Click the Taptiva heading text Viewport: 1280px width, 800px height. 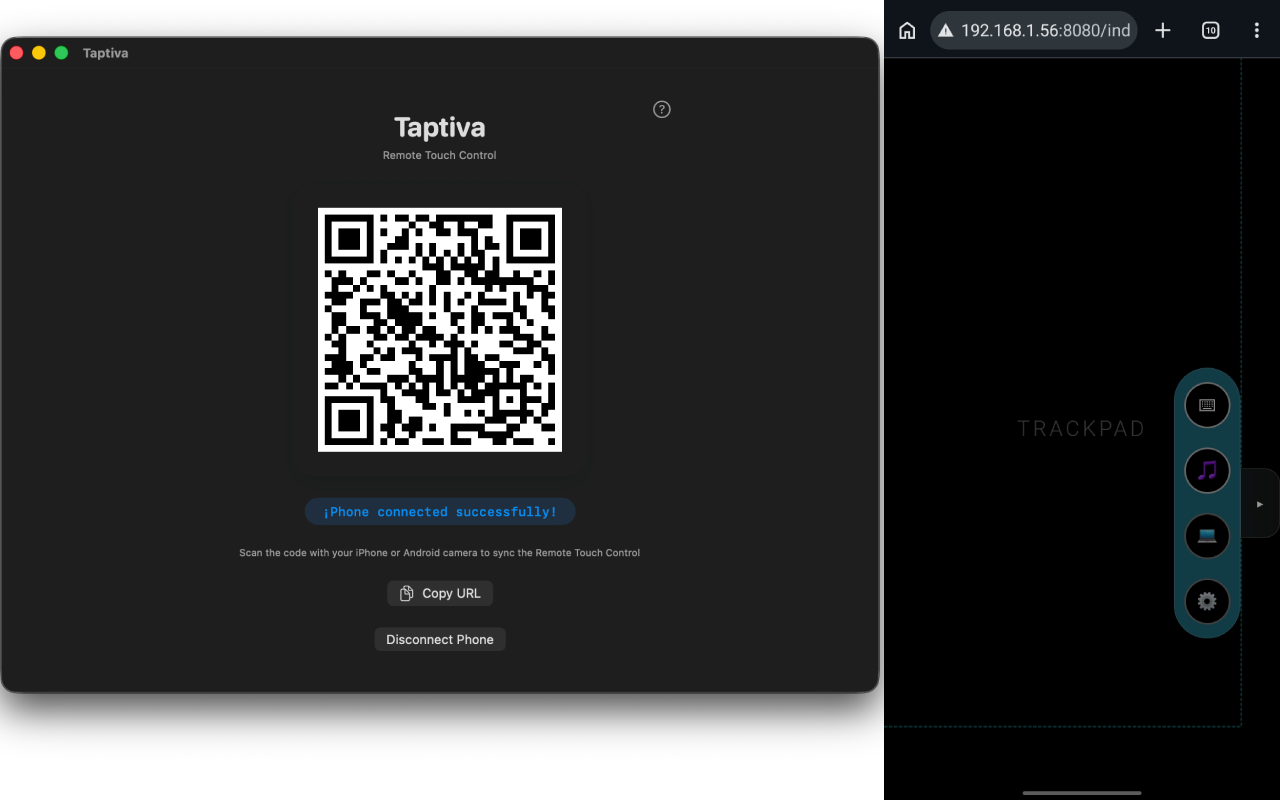pyautogui.click(x=440, y=127)
